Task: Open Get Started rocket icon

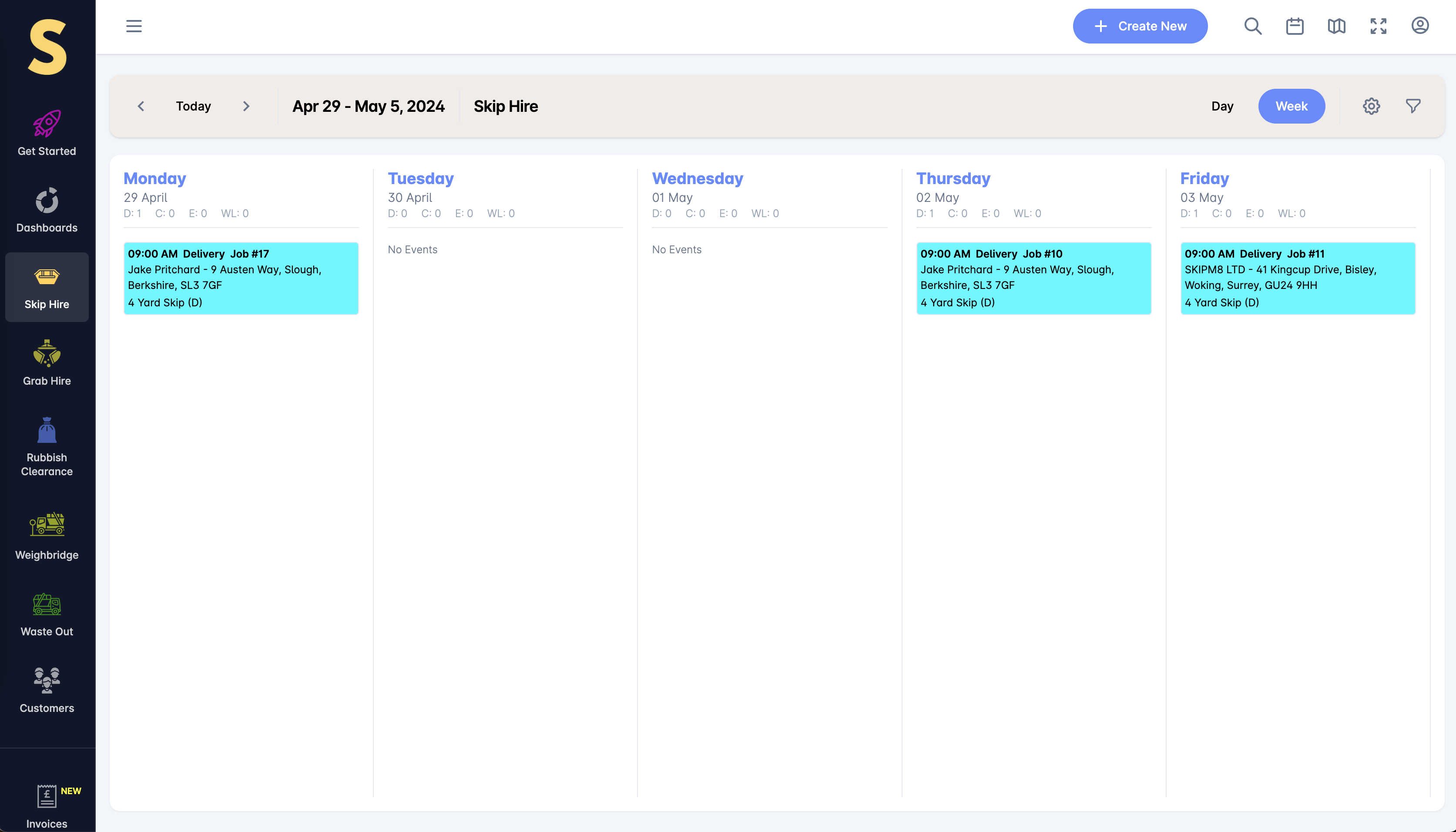Action: pyautogui.click(x=47, y=124)
